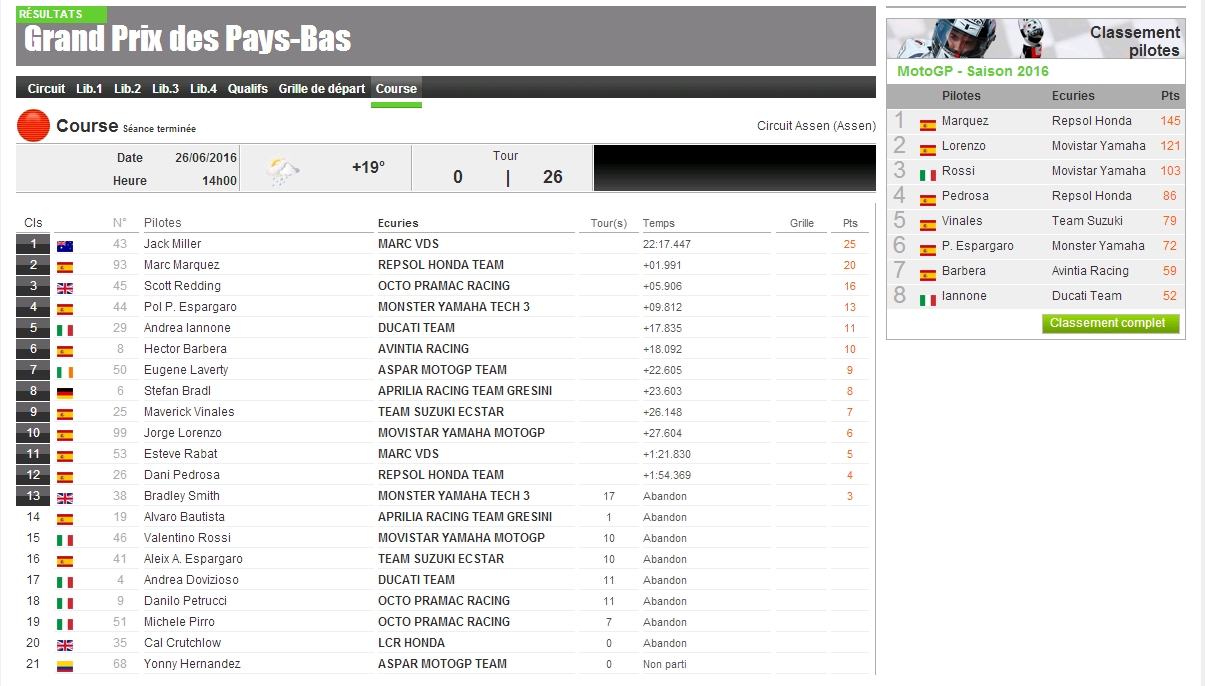Click the MotoGP - Saison 2016 heading
Viewport: 1205px width, 686px height.
(973, 71)
